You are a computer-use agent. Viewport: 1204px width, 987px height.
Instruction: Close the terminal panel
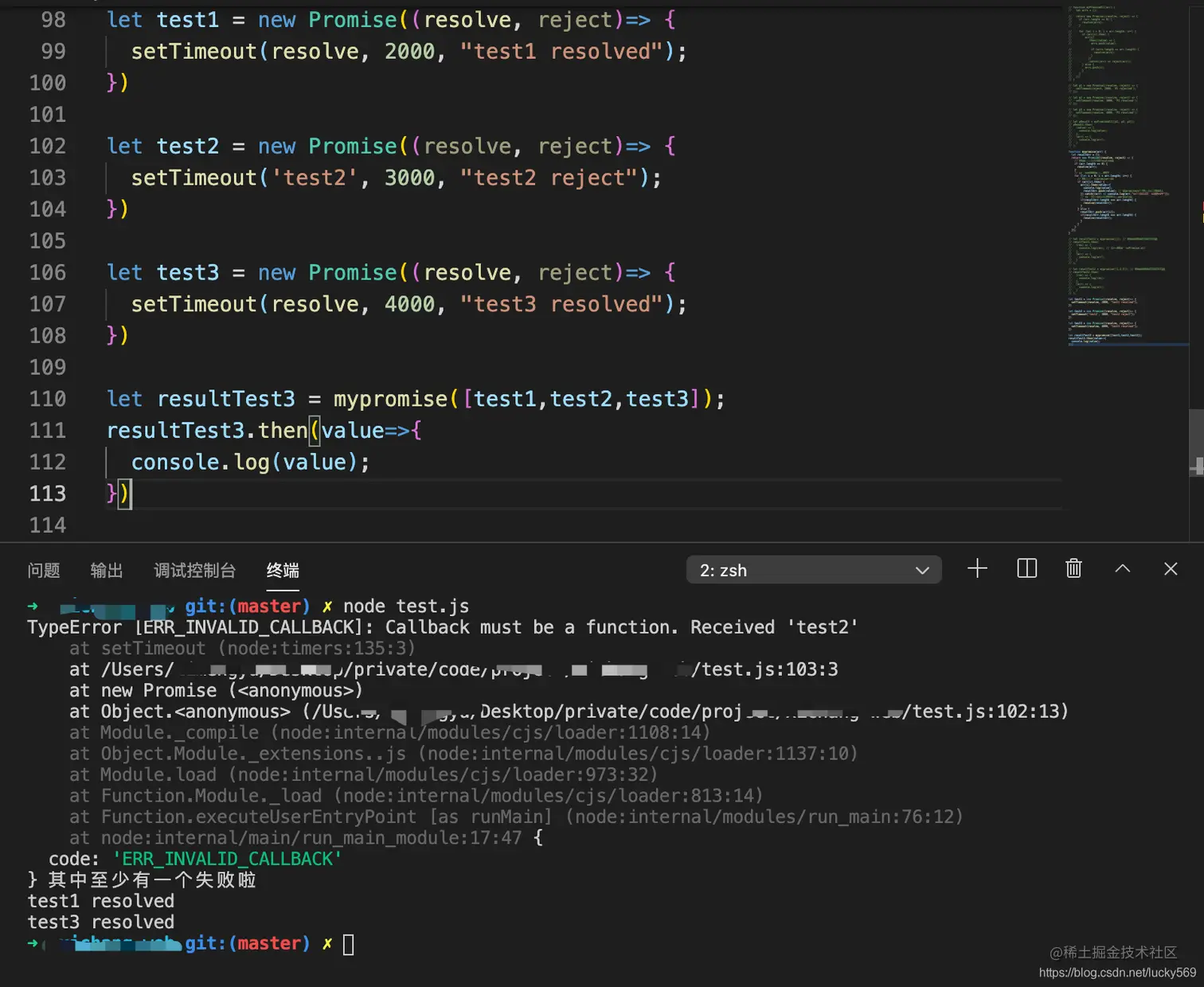coord(1171,568)
